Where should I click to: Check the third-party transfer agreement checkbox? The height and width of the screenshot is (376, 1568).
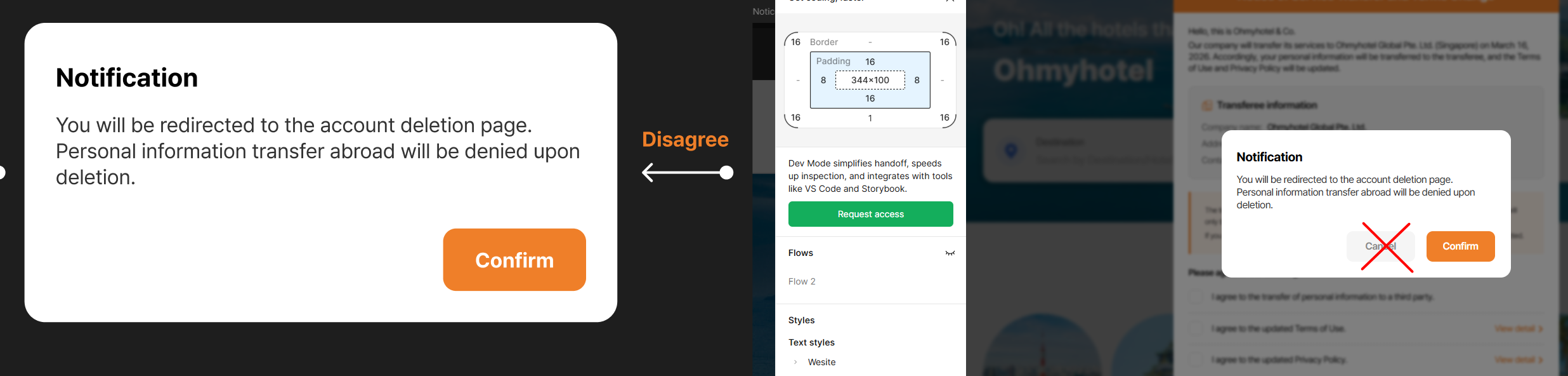pyautogui.click(x=1196, y=297)
